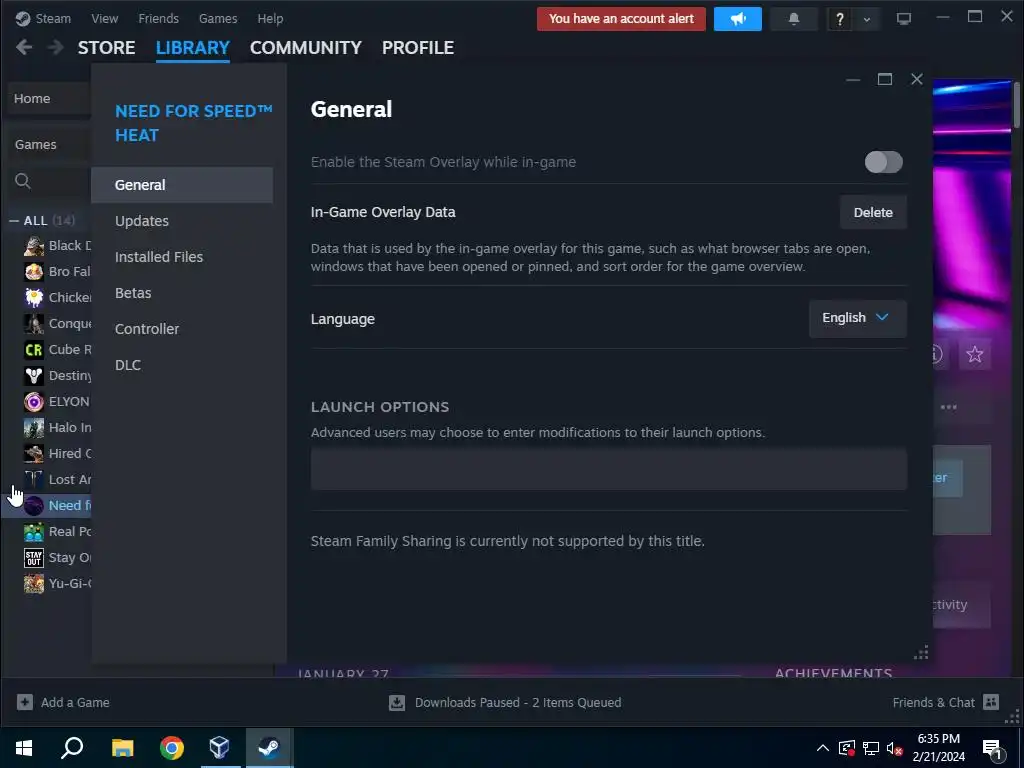The height and width of the screenshot is (768, 1024).
Task: Open Windows Start menu
Action: point(24,747)
